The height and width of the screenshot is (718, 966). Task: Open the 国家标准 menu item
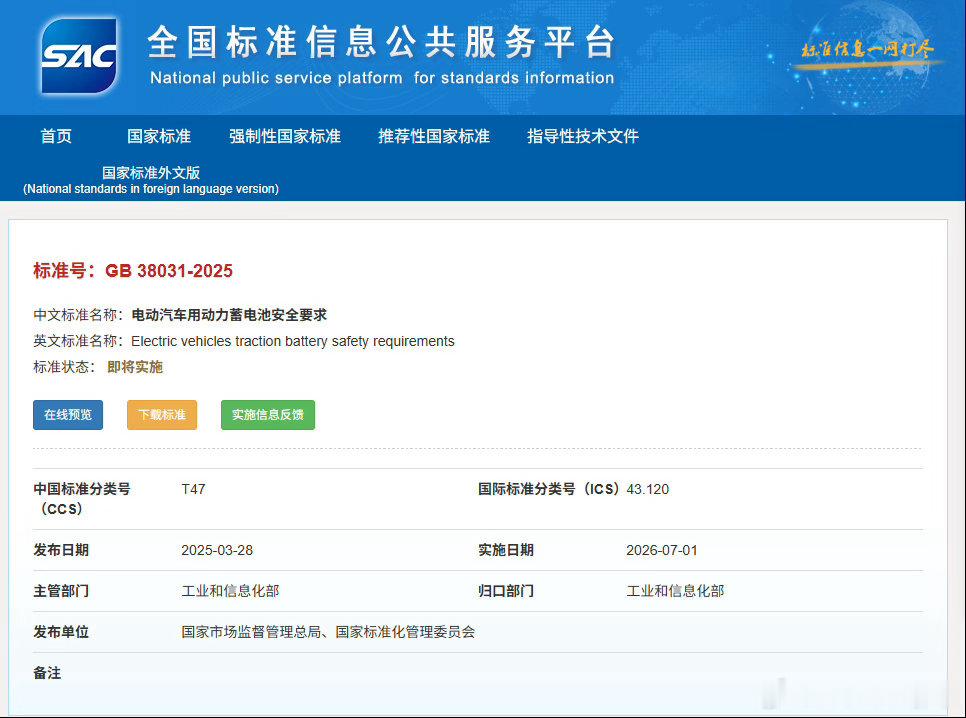[159, 136]
